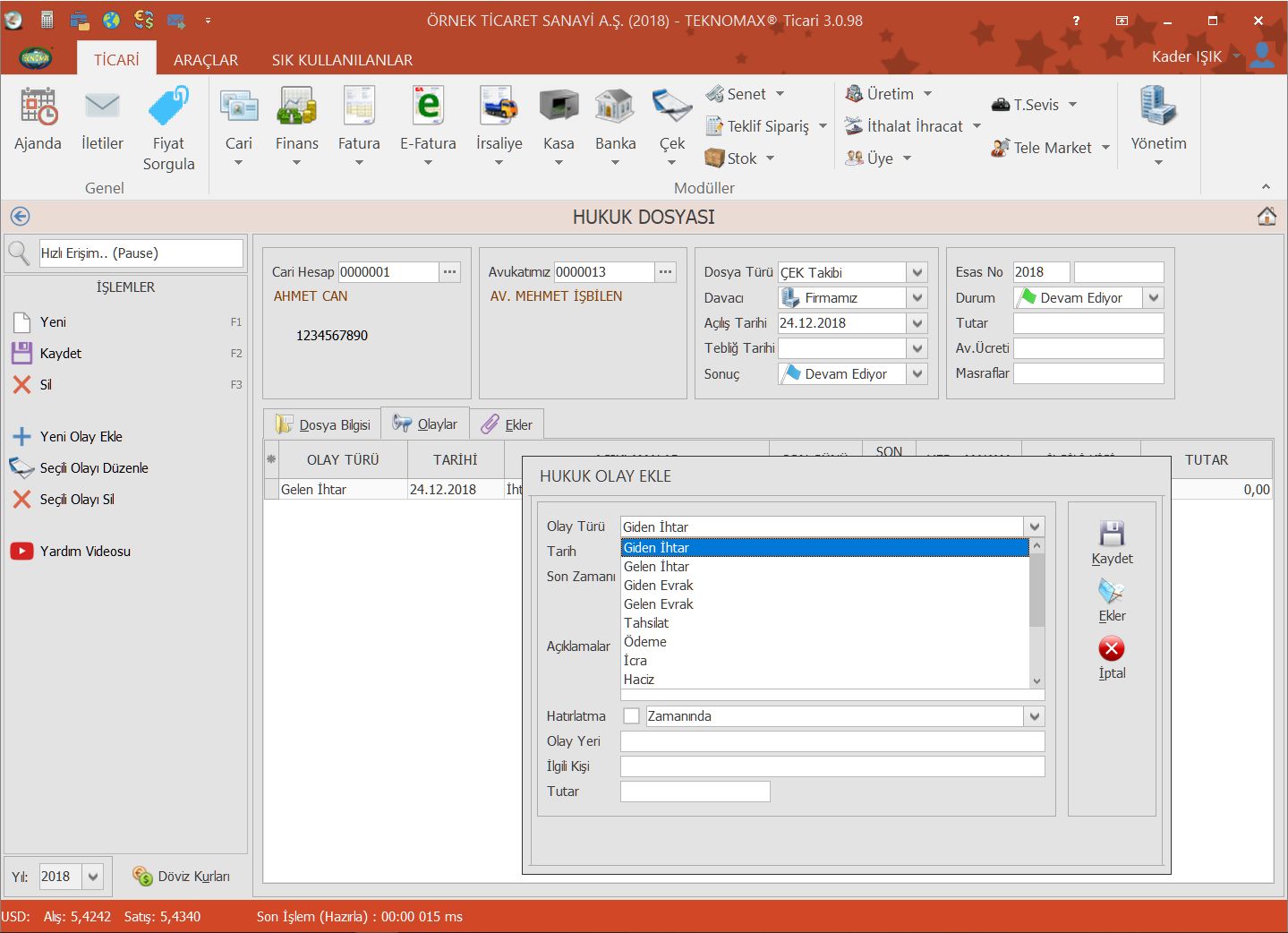
Task: Expand the Yıl year dropdown
Action: point(93,877)
